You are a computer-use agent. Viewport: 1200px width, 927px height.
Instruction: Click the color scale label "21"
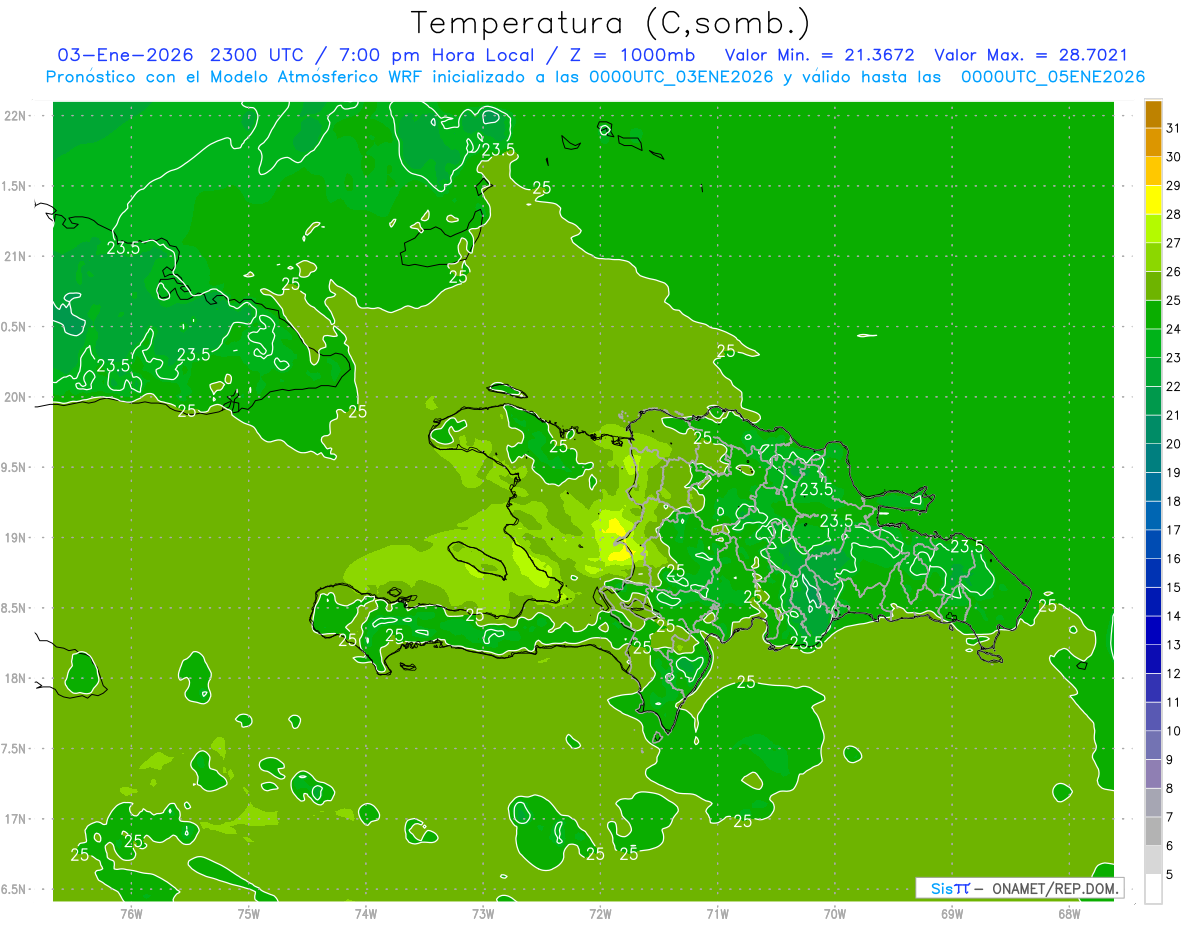point(1174,415)
